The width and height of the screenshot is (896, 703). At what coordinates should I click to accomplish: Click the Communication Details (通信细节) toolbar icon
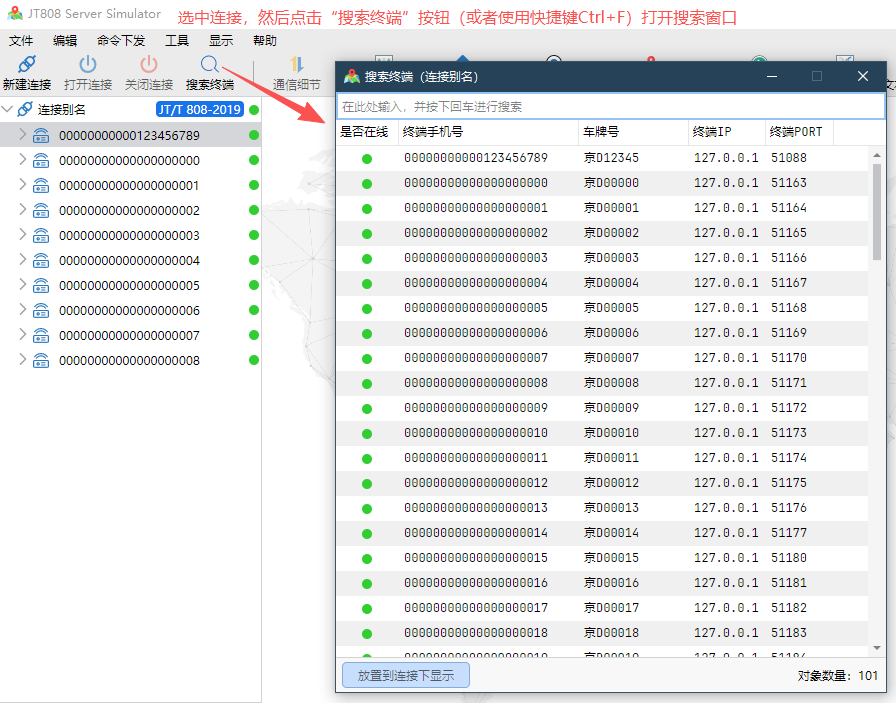[296, 65]
